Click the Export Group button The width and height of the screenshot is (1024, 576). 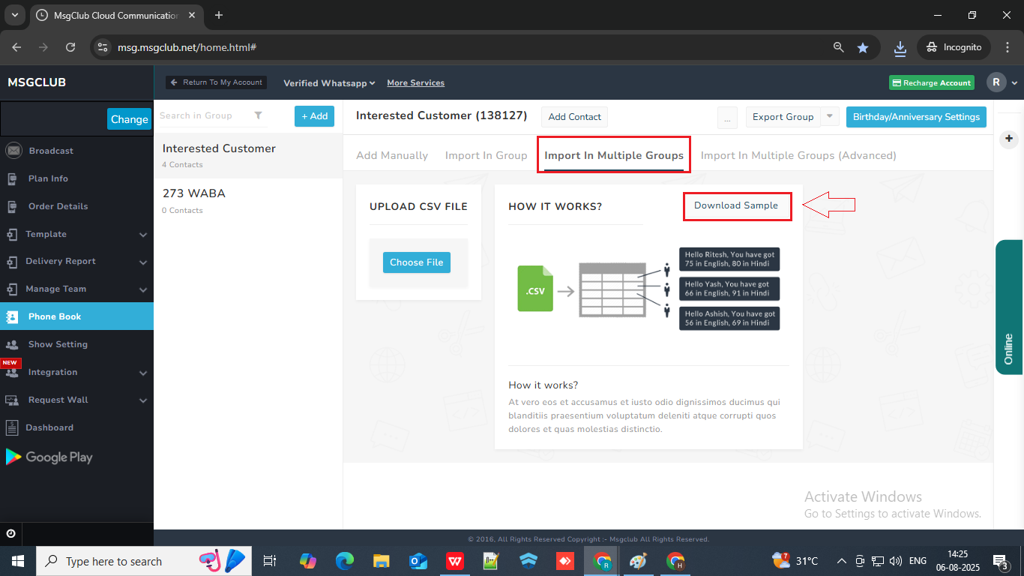pyautogui.click(x=783, y=117)
